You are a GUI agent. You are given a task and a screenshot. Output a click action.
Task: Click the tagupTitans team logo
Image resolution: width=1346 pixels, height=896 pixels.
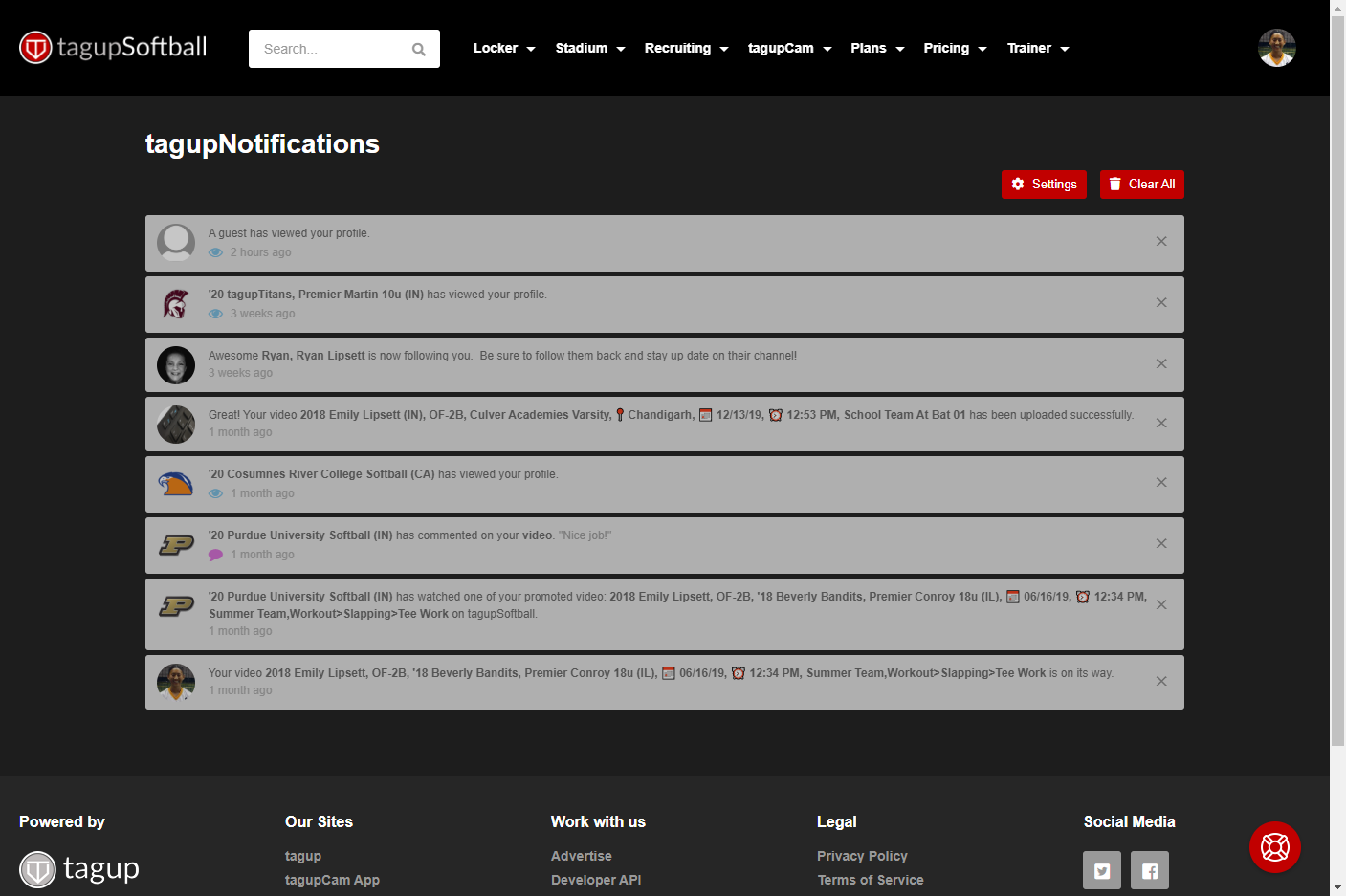(x=176, y=304)
